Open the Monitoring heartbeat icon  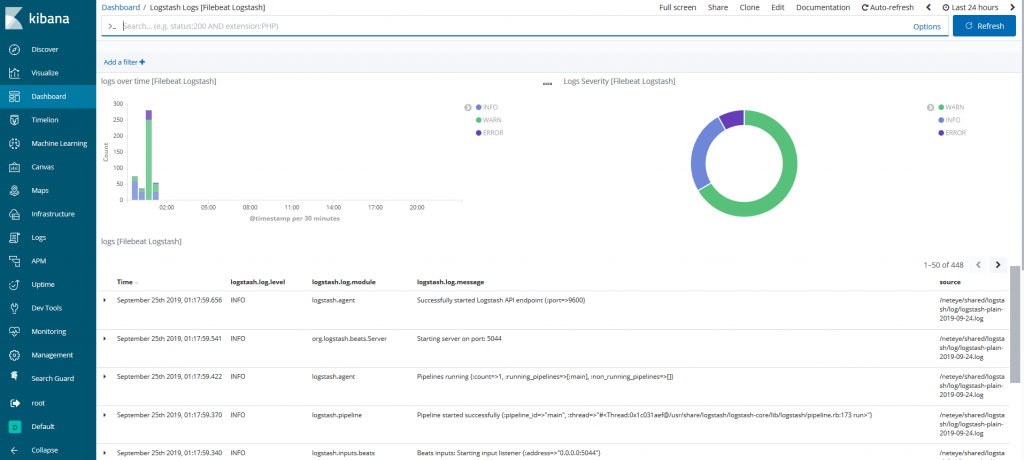(14, 332)
